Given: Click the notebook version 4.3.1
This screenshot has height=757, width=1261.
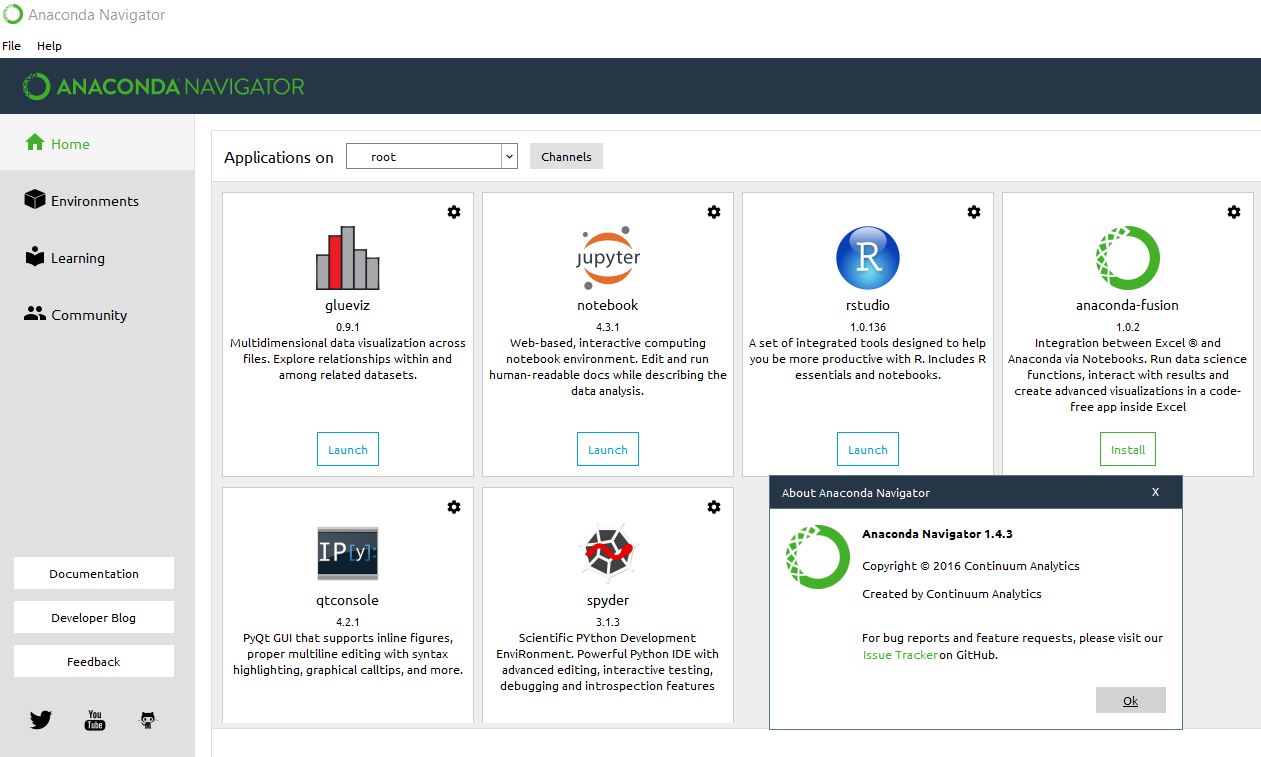Looking at the screenshot, I should point(608,327).
